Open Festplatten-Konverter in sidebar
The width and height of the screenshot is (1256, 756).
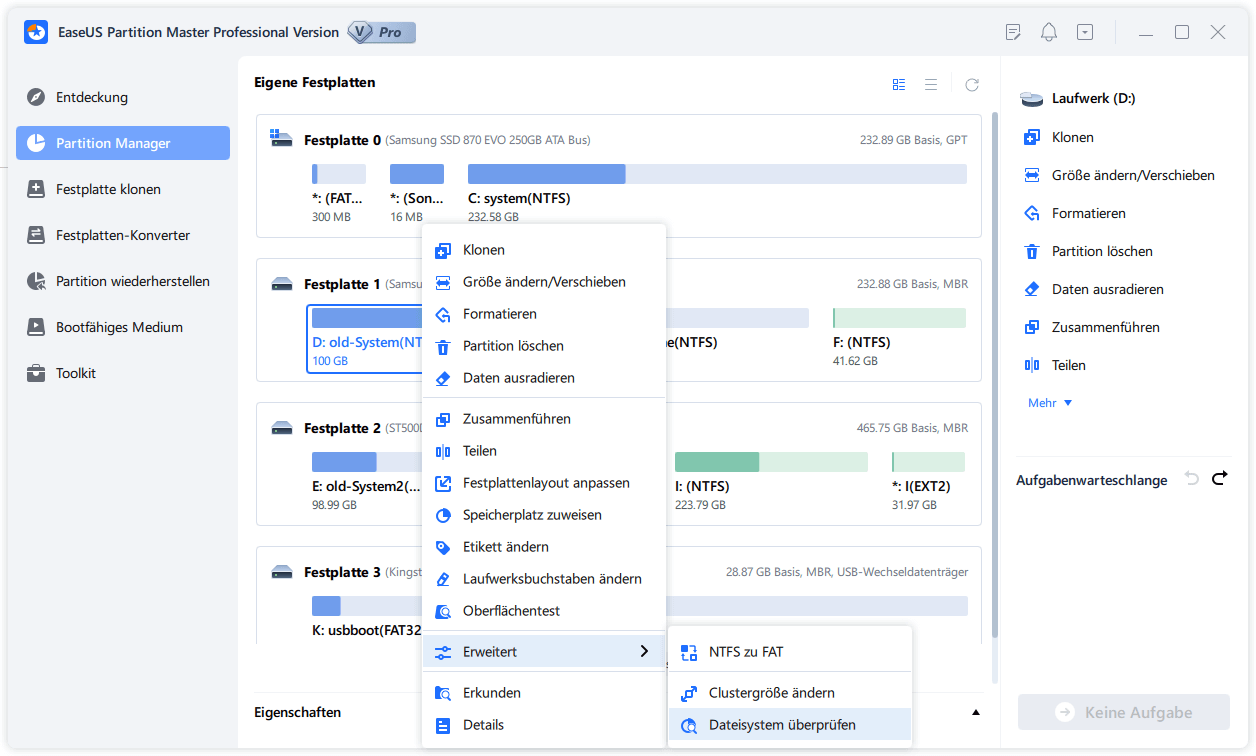coord(123,235)
